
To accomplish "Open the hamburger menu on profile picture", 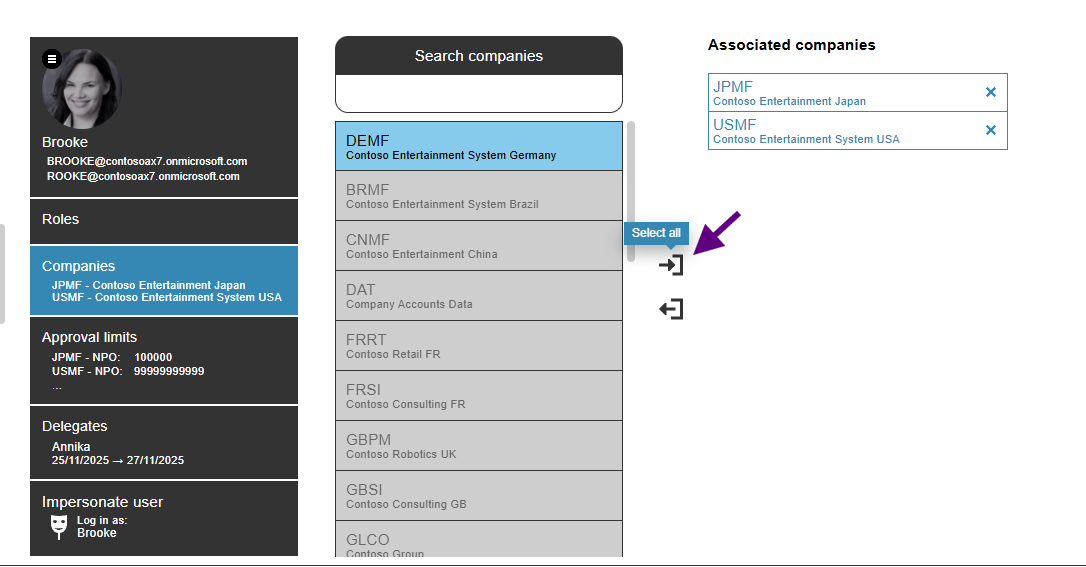I will 52,59.
